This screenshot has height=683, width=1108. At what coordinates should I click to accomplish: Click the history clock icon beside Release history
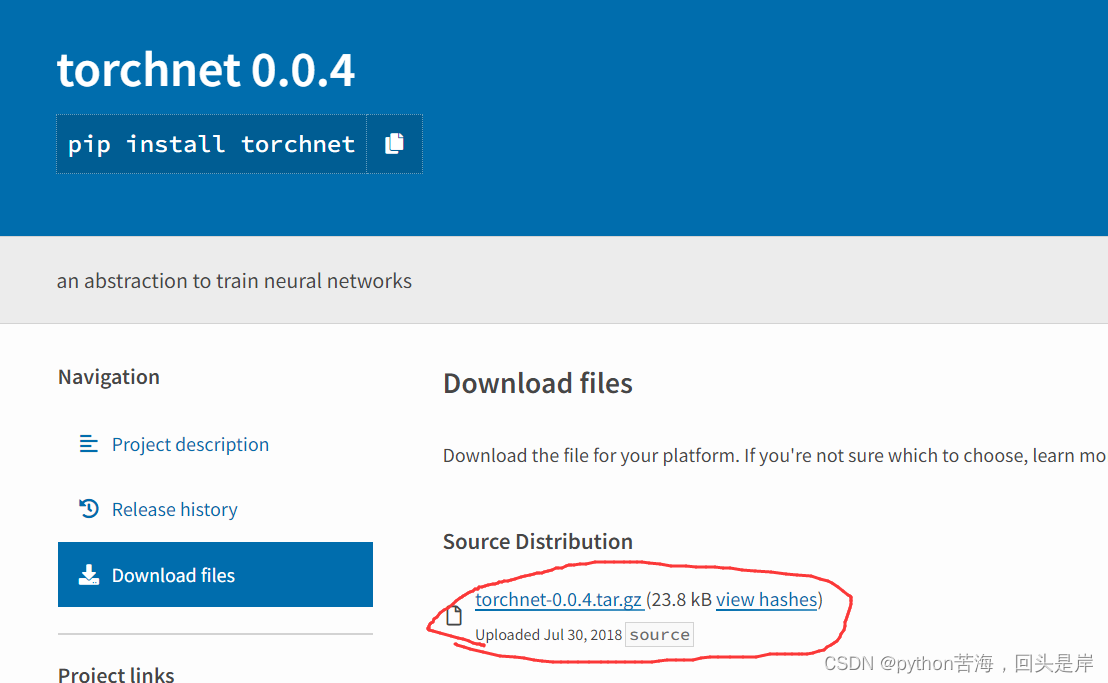click(x=88, y=509)
